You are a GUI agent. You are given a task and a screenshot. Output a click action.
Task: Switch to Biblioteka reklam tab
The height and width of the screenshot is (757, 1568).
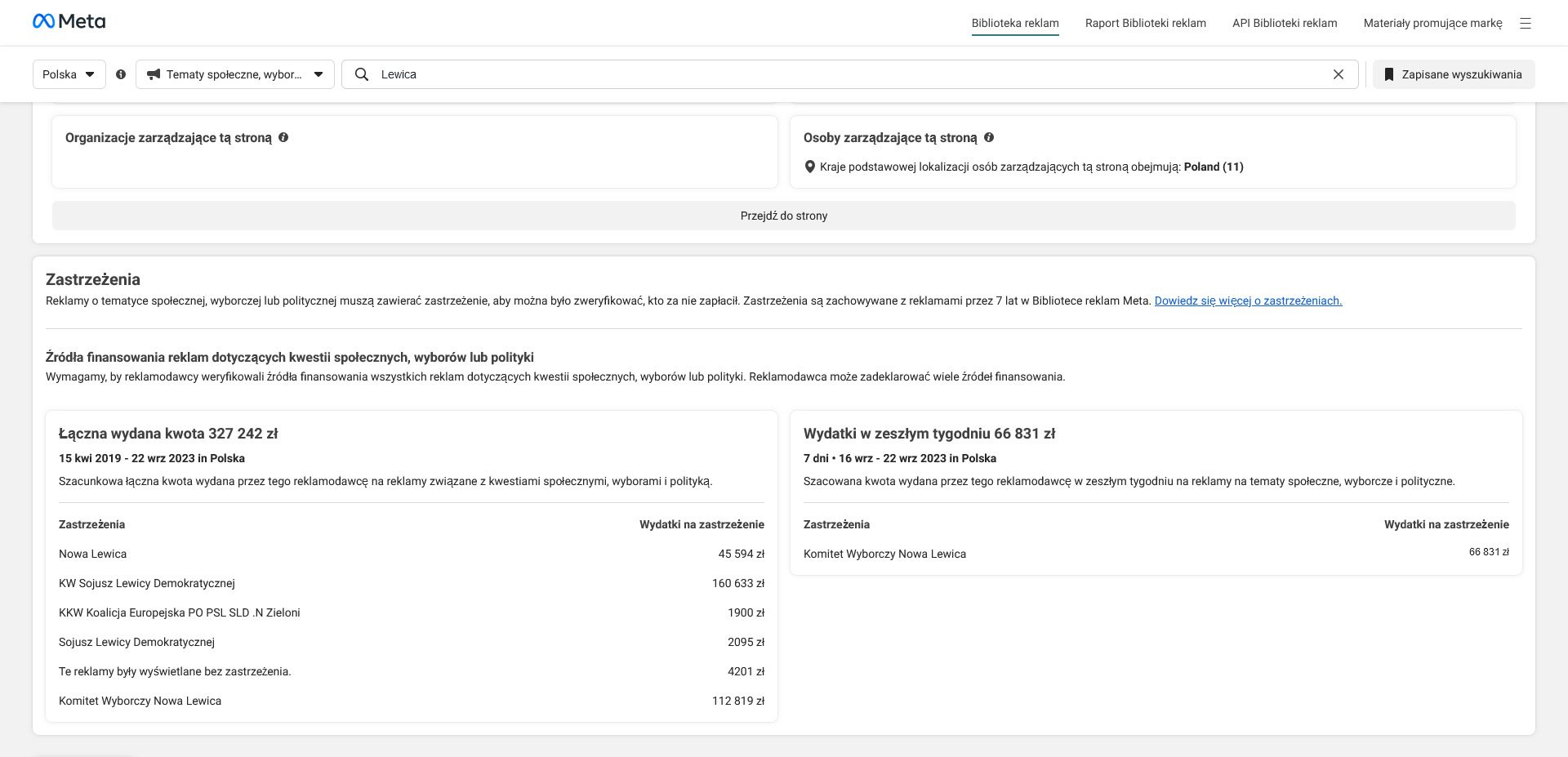click(x=1015, y=23)
